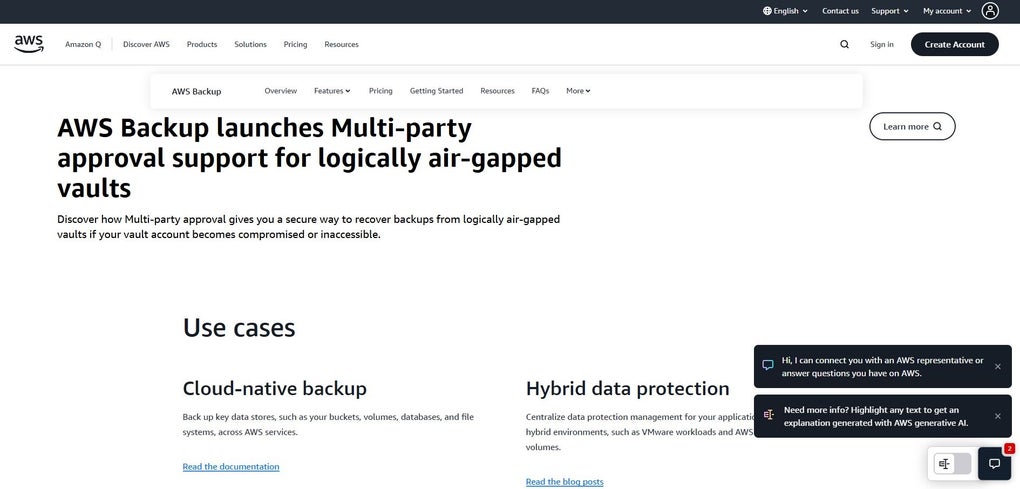Open the Products menu
The image size is (1020, 489).
202,44
